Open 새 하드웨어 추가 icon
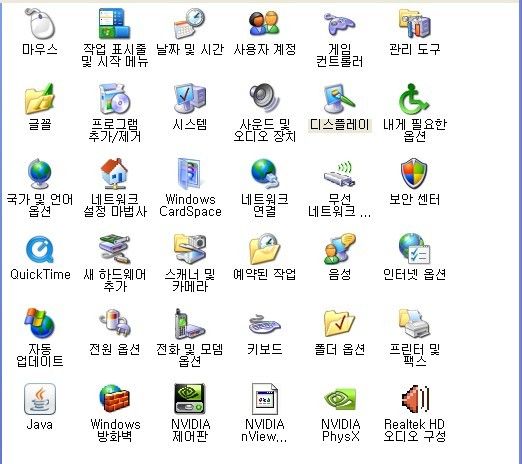The image size is (522, 464). [x=115, y=249]
